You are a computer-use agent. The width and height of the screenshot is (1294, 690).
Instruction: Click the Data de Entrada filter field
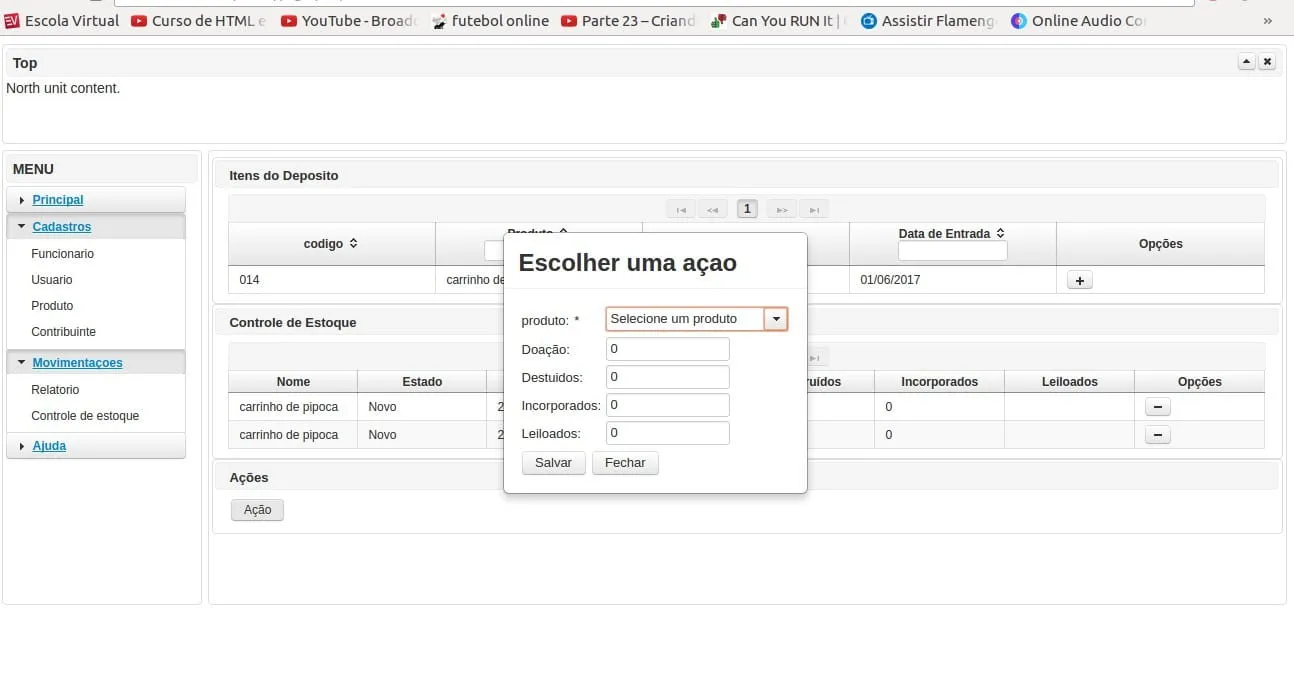952,252
